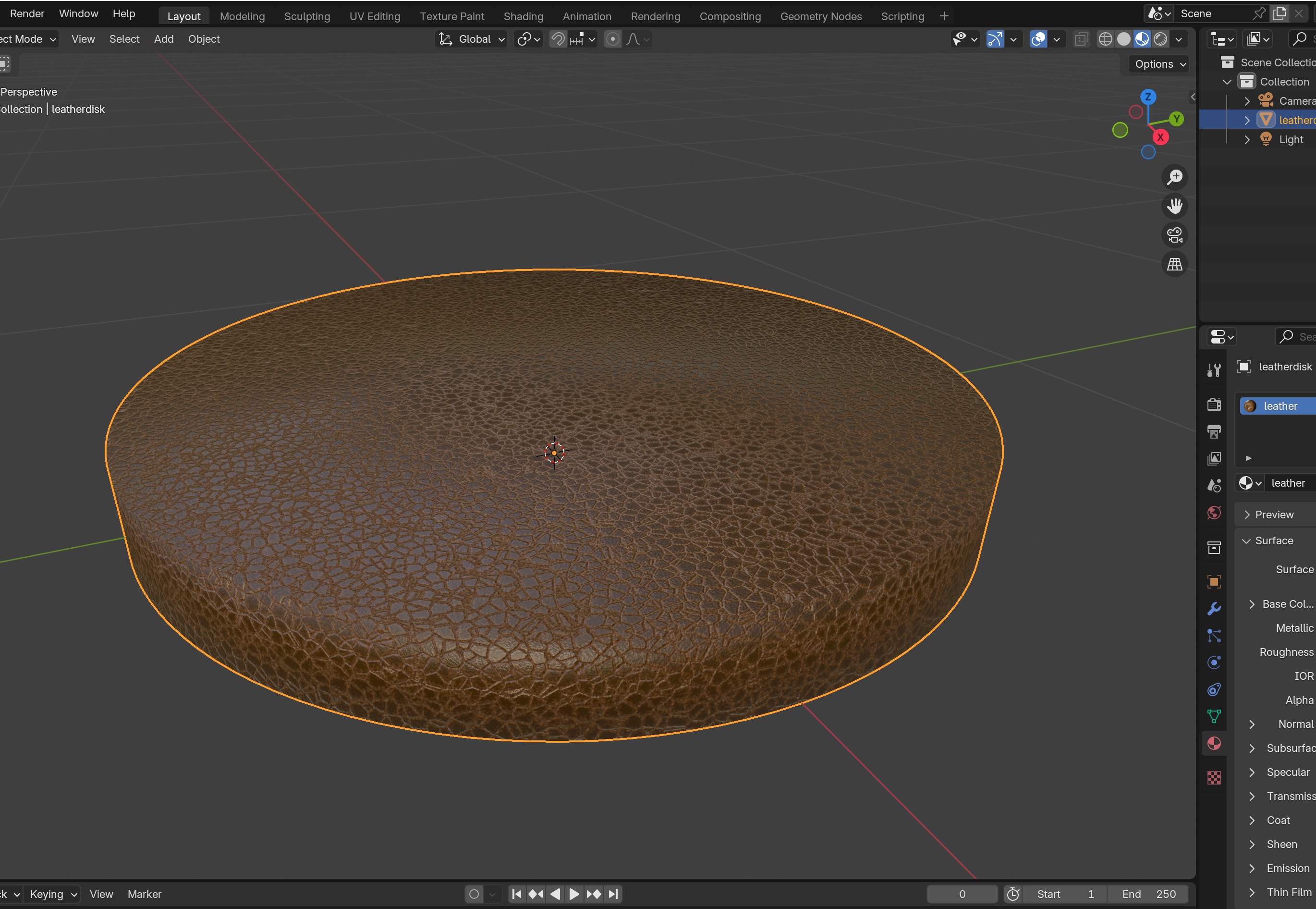
Task: Toggle gizmo display in the viewport
Action: click(x=994, y=39)
